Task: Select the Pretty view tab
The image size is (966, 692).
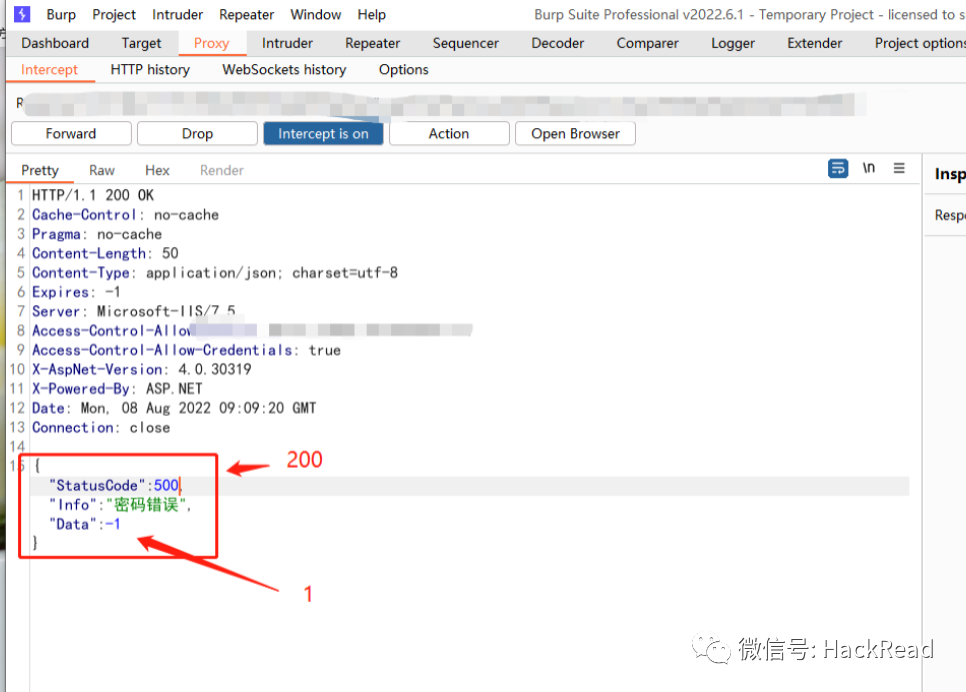Action: coord(40,171)
